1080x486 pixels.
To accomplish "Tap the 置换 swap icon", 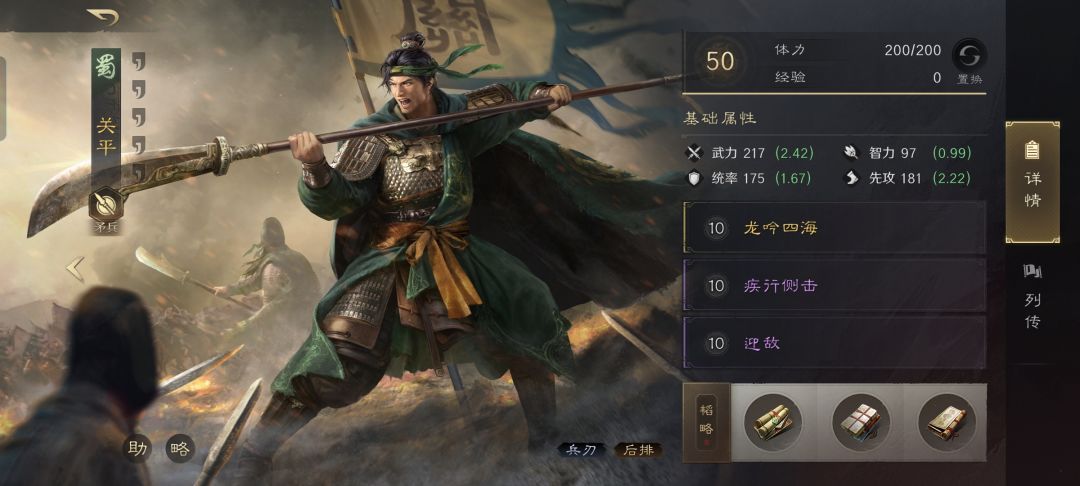I will [x=969, y=55].
